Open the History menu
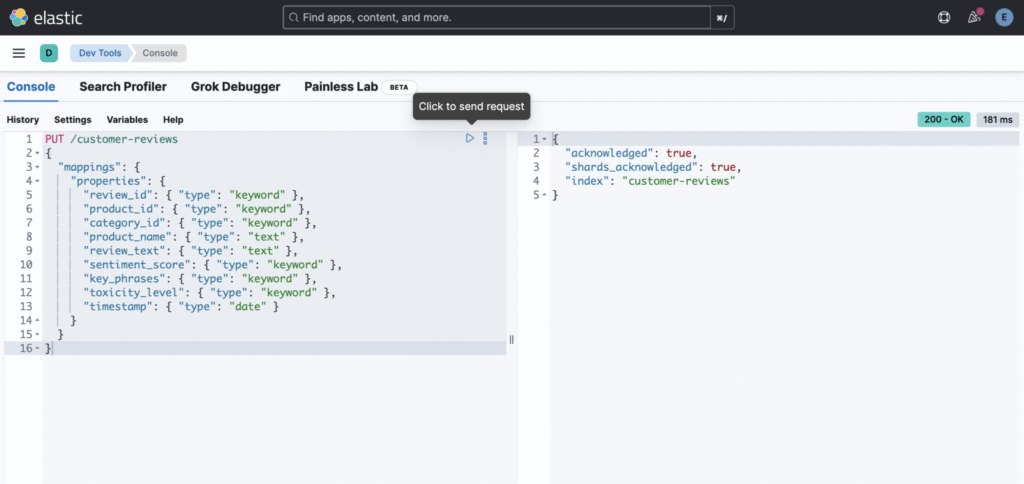Image resolution: width=1024 pixels, height=484 pixels. [x=23, y=119]
